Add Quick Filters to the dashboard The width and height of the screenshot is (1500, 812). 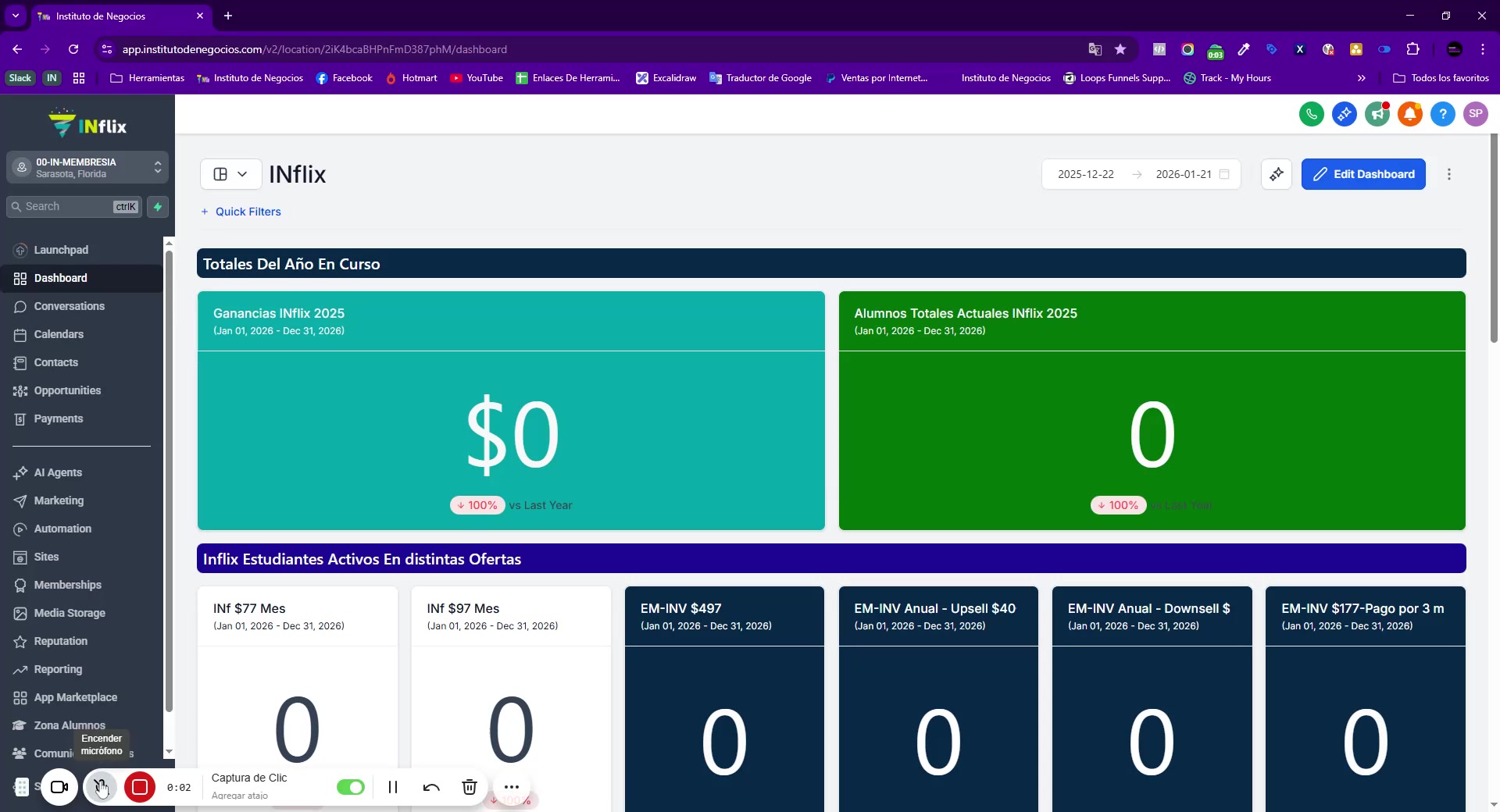[x=241, y=212]
